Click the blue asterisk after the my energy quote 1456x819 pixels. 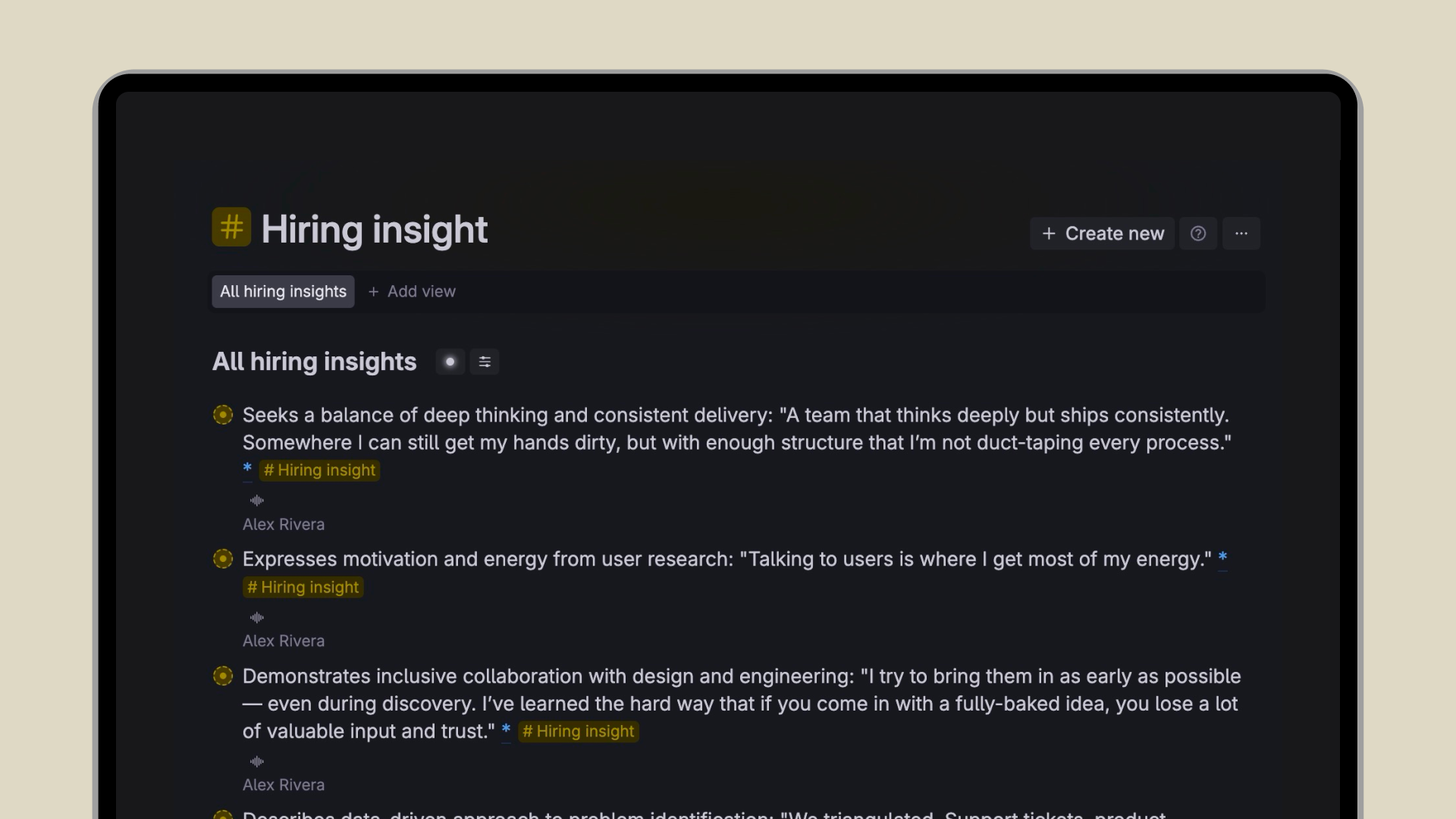pyautogui.click(x=1222, y=558)
